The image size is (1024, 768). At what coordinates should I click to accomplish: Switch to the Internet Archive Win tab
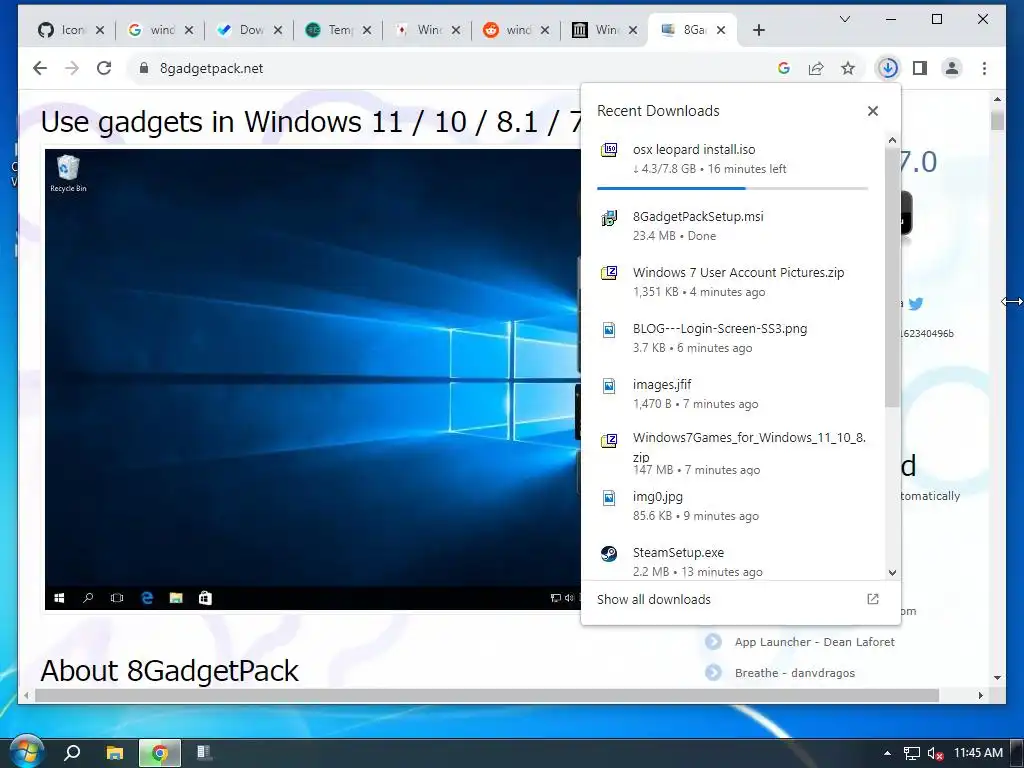point(597,30)
